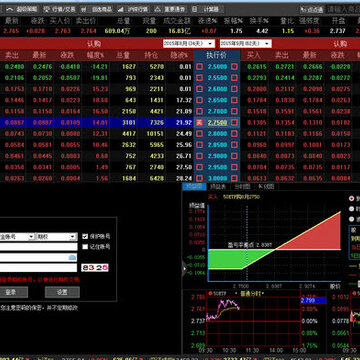Viewport: 360px width, 360px height.
Task: Uncheck the 保护账号 checkbox
Action: tap(85, 236)
